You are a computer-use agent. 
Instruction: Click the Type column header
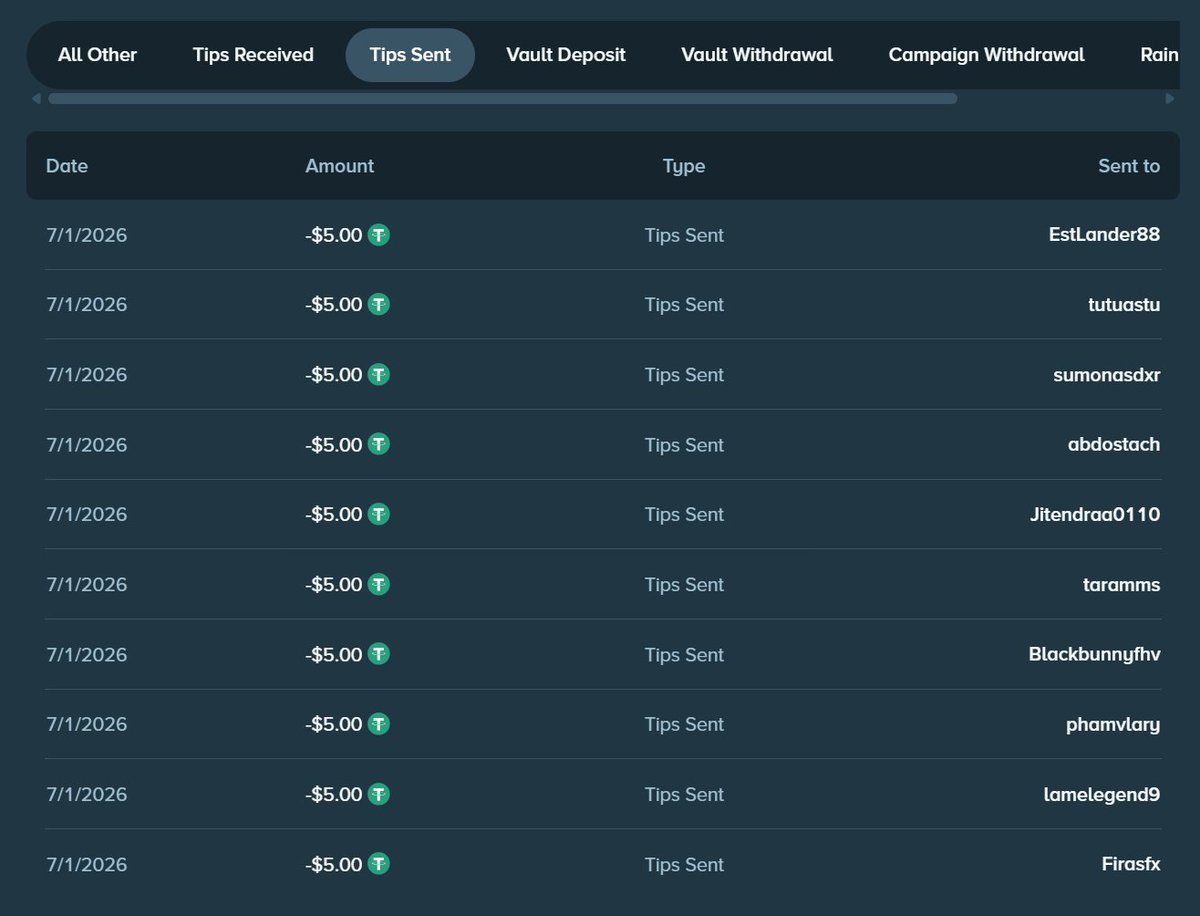click(684, 166)
